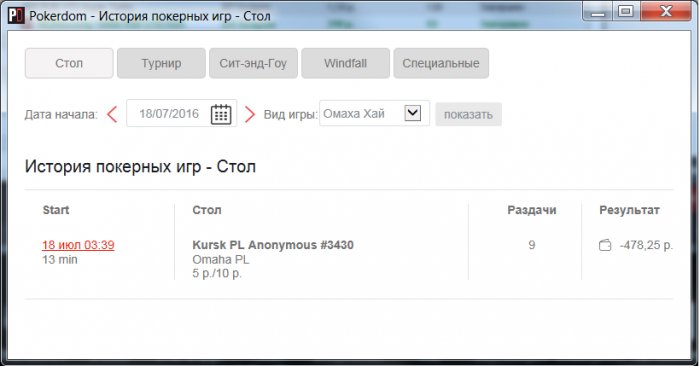The width and height of the screenshot is (700, 366).
Task: Click the hands count value 9
Action: (x=532, y=245)
